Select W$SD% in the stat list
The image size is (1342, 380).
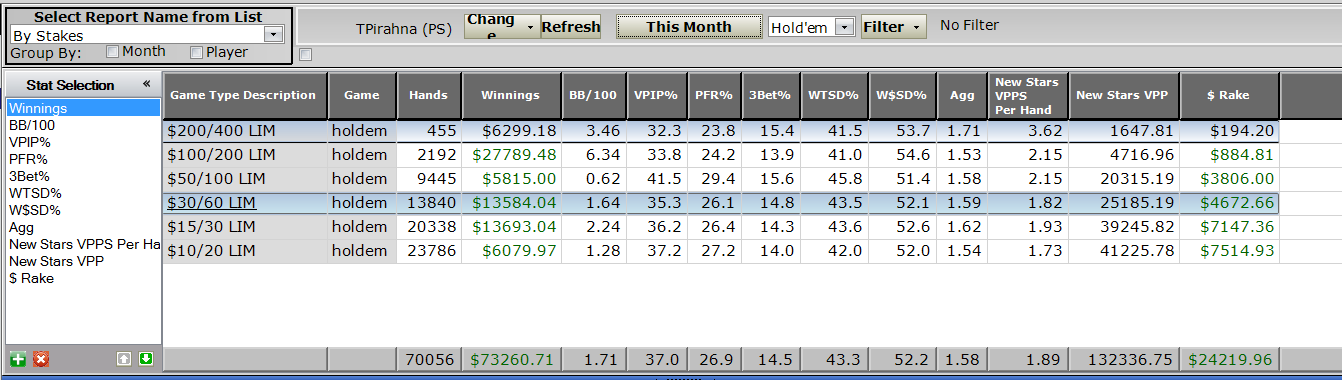click(83, 210)
